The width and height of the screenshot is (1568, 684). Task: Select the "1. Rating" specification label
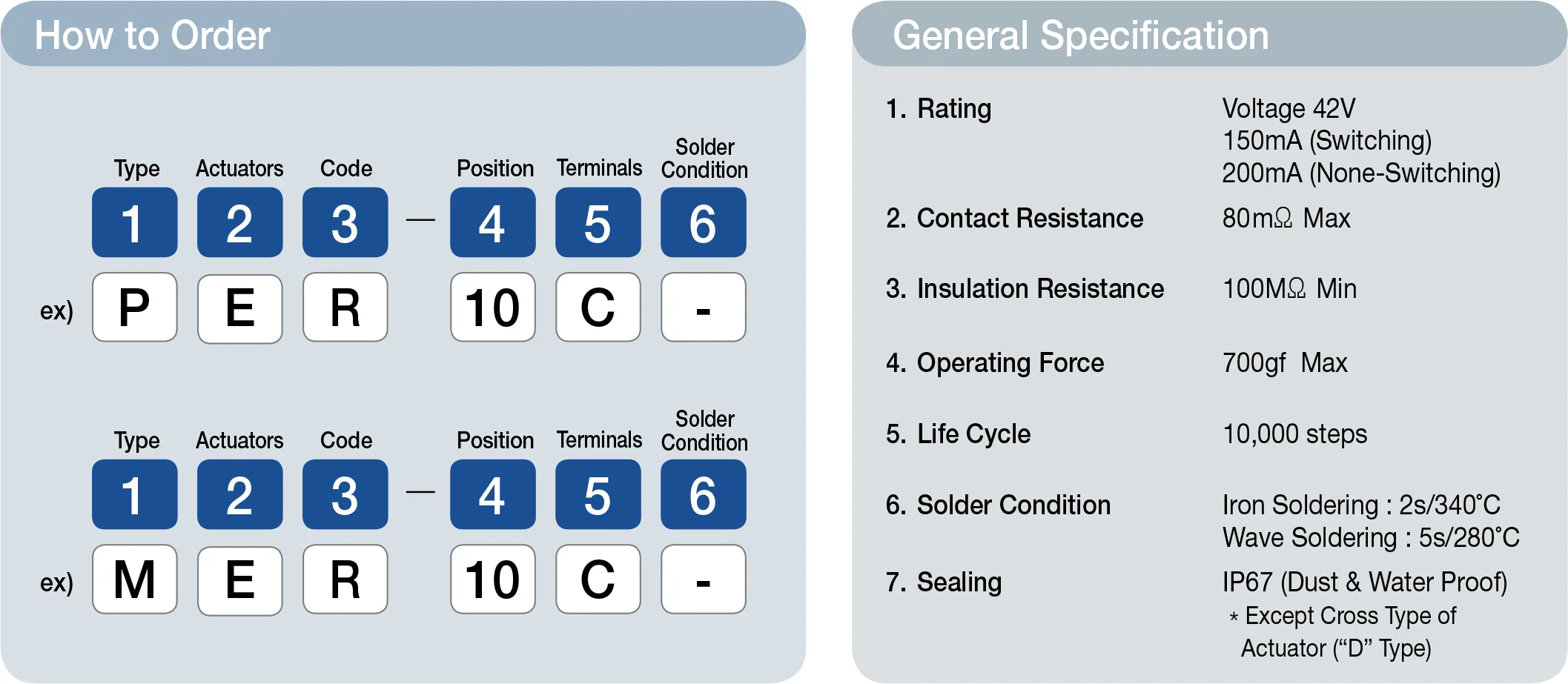(939, 109)
